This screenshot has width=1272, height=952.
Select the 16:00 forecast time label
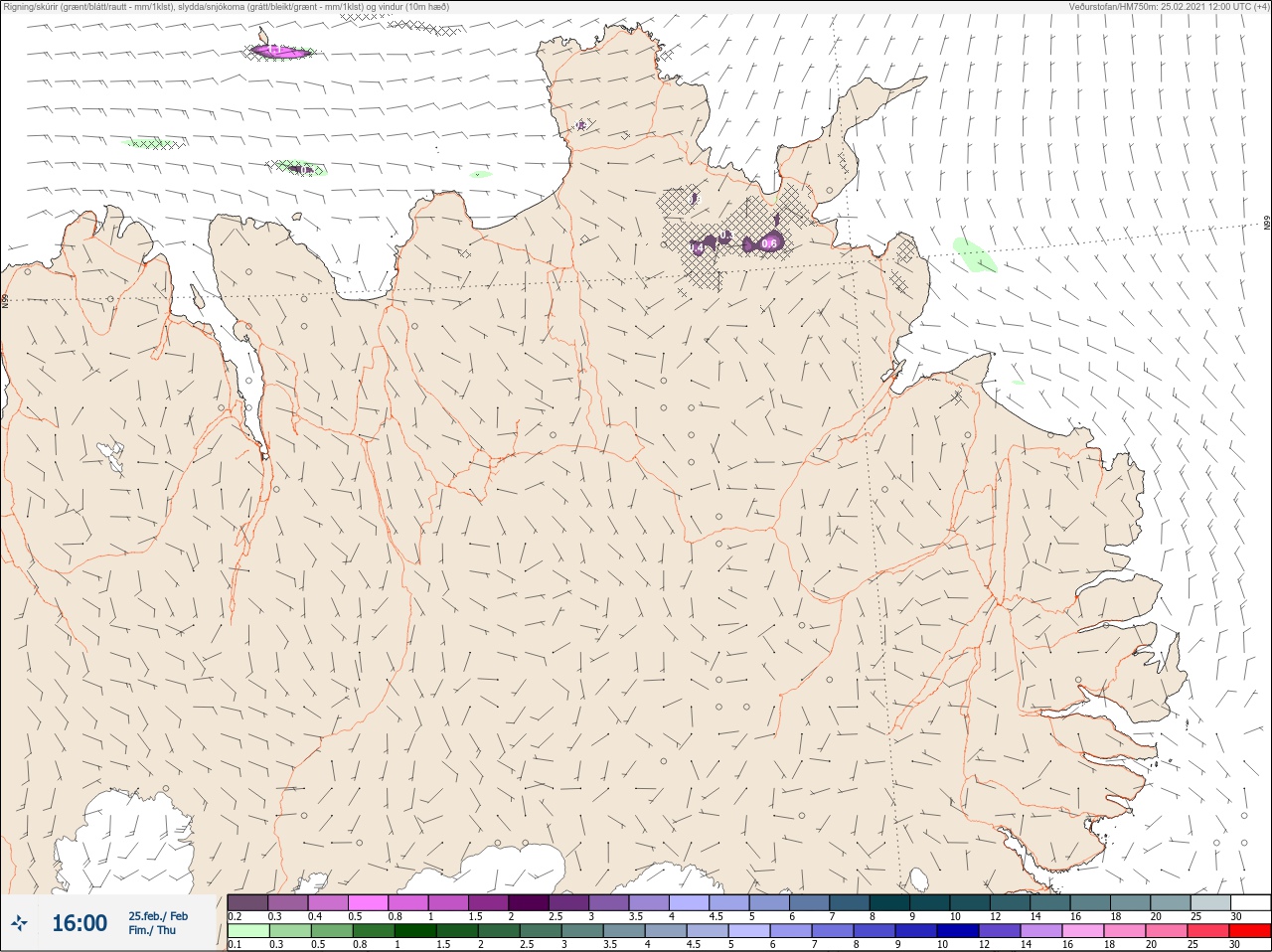tap(79, 923)
